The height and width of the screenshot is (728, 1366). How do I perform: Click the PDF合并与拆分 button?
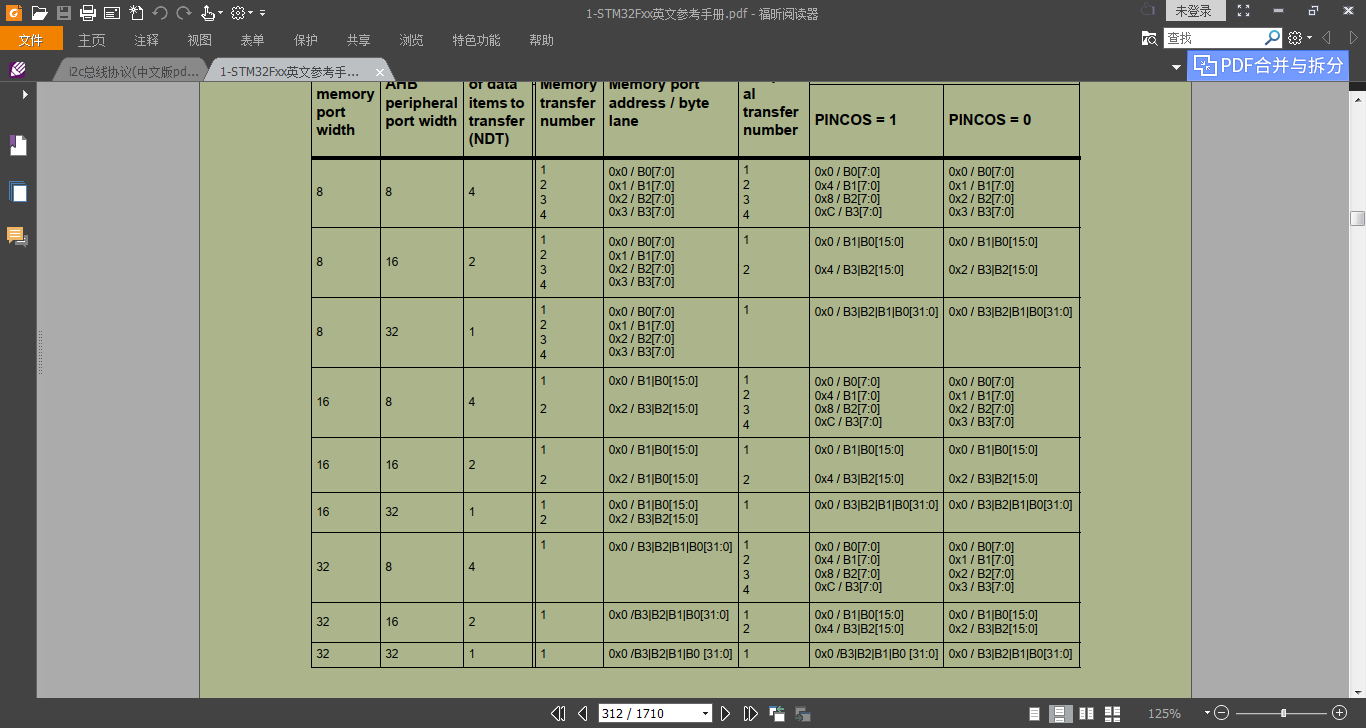1268,66
